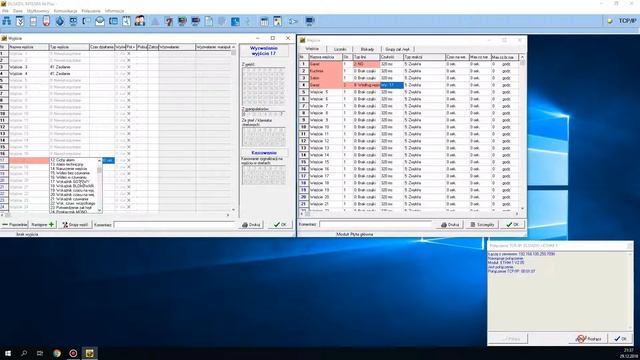The image size is (640, 360).
Task: Launch Chrome from the taskbar
Action: (57, 353)
